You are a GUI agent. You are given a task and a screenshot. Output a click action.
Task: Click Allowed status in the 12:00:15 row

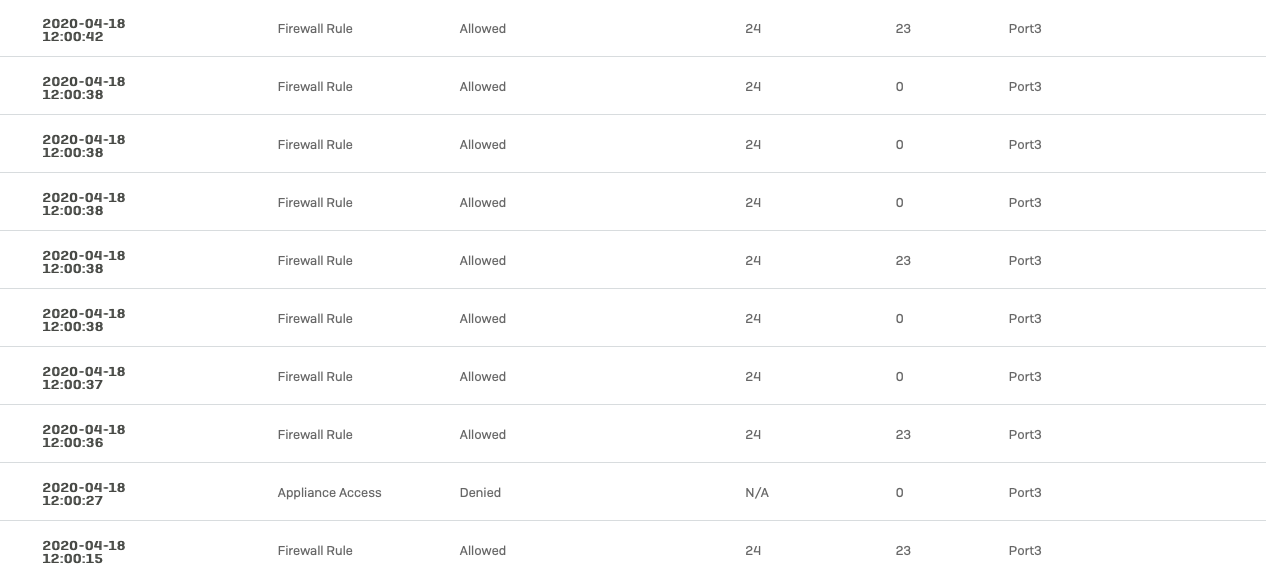[x=483, y=551]
